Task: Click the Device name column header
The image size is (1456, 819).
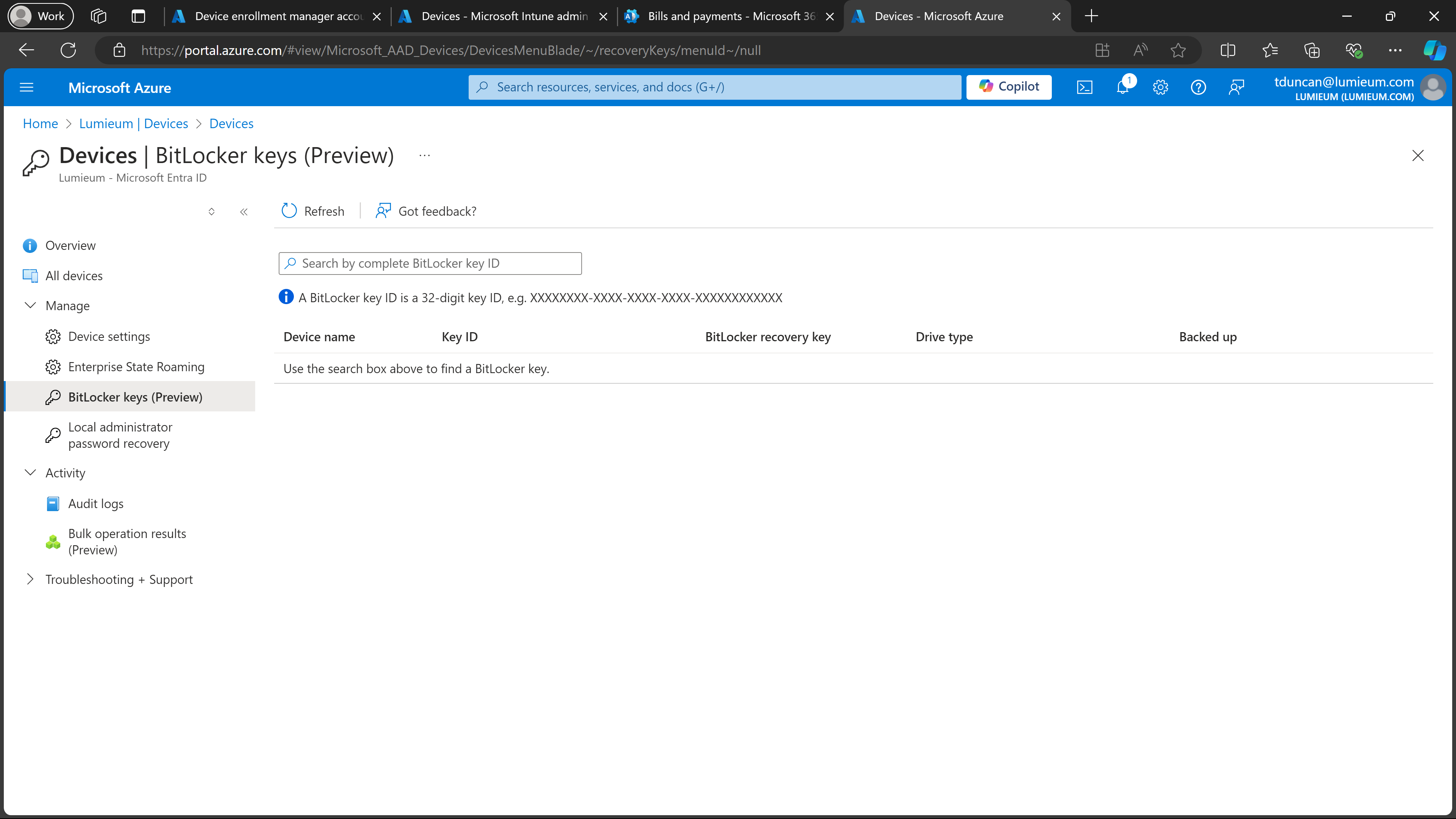Action: coord(319,337)
